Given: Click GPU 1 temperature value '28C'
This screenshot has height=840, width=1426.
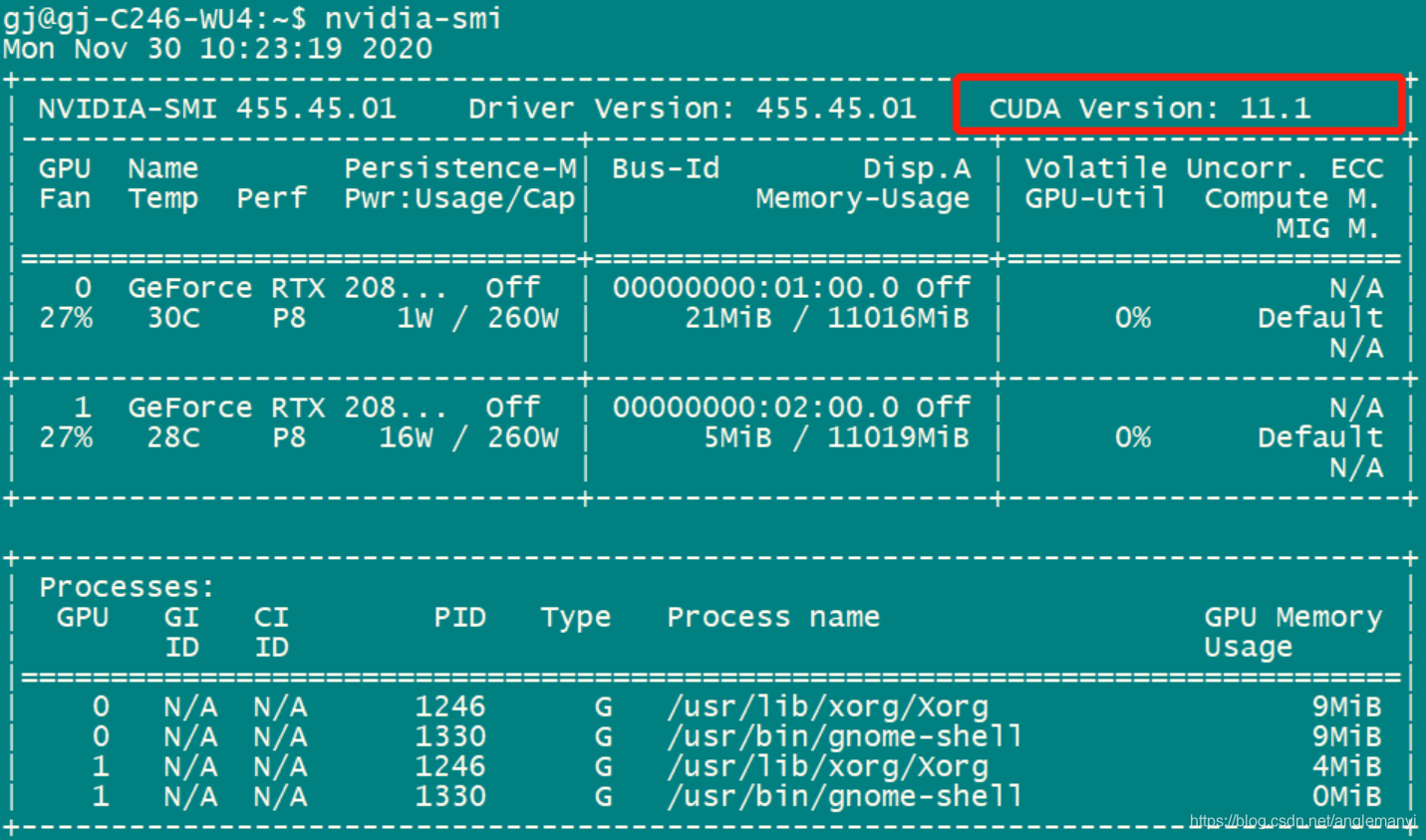Looking at the screenshot, I should pyautogui.click(x=172, y=436).
